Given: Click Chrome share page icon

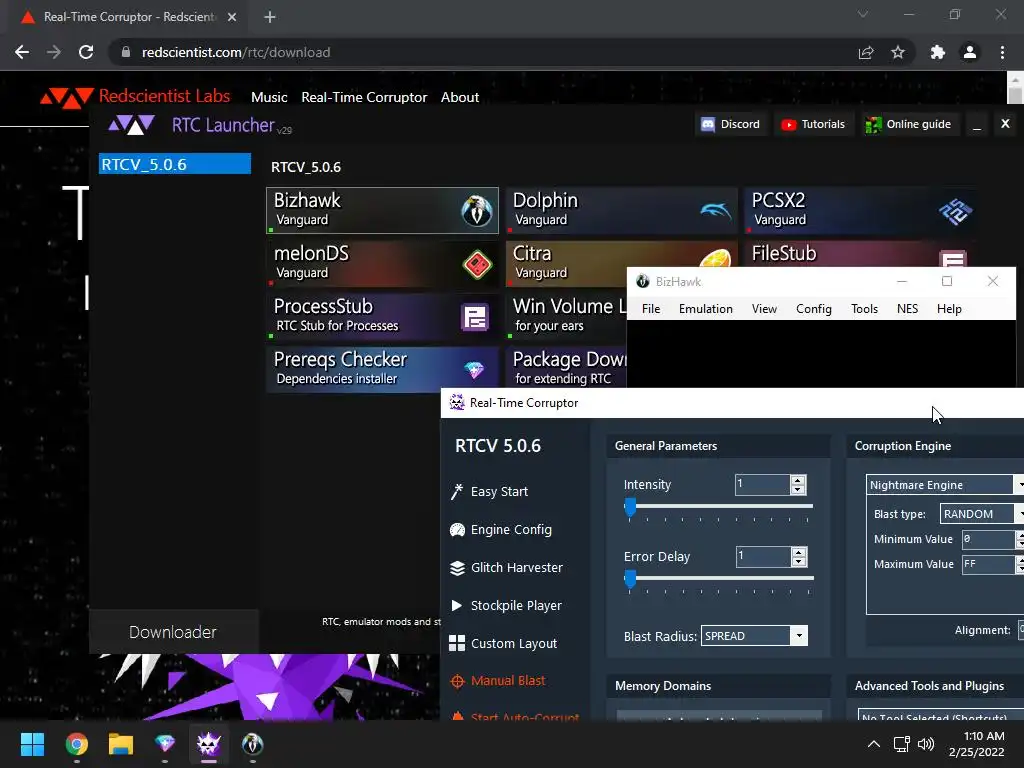Looking at the screenshot, I should point(866,52).
